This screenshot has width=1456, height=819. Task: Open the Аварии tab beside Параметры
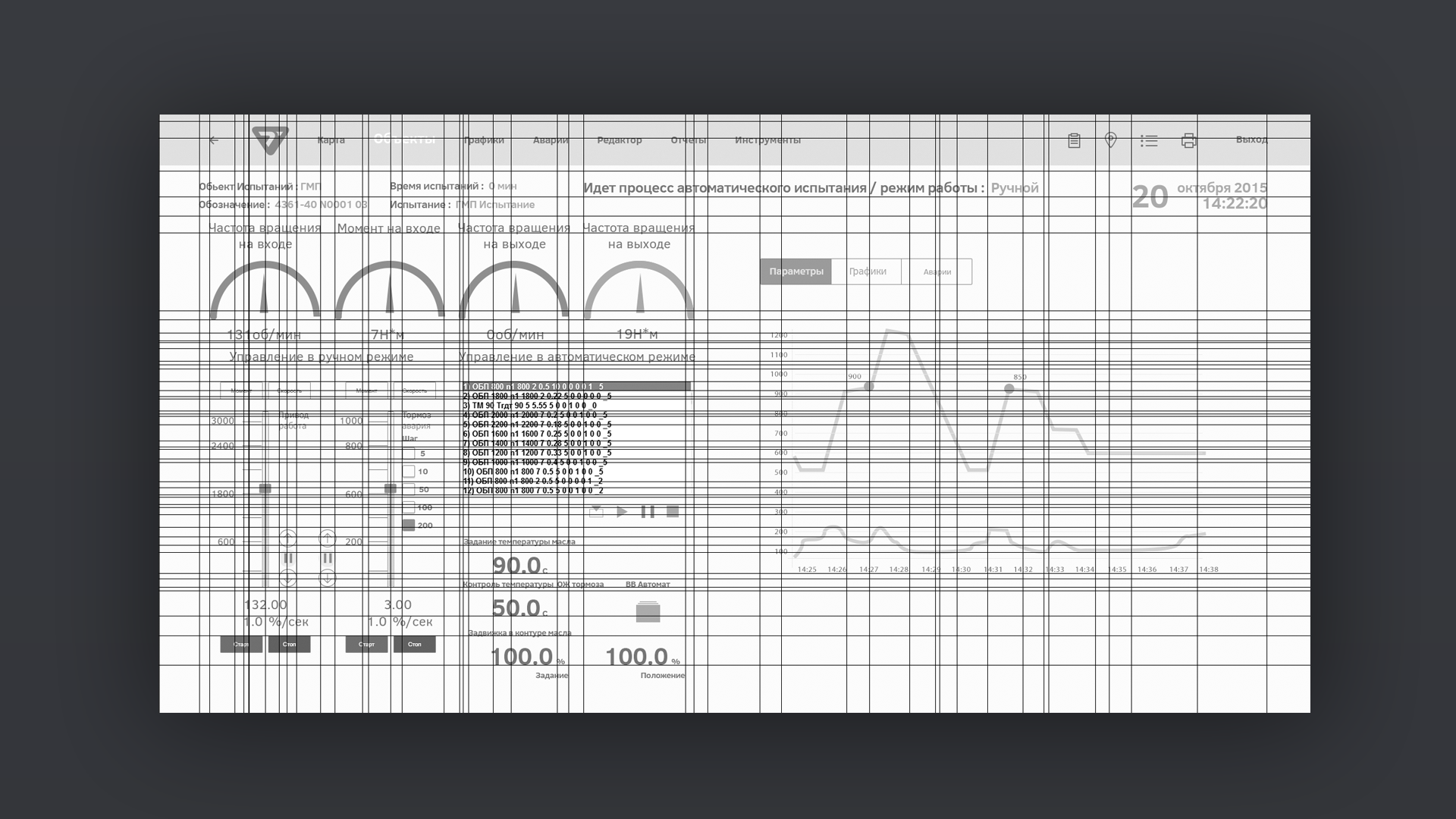pos(937,271)
